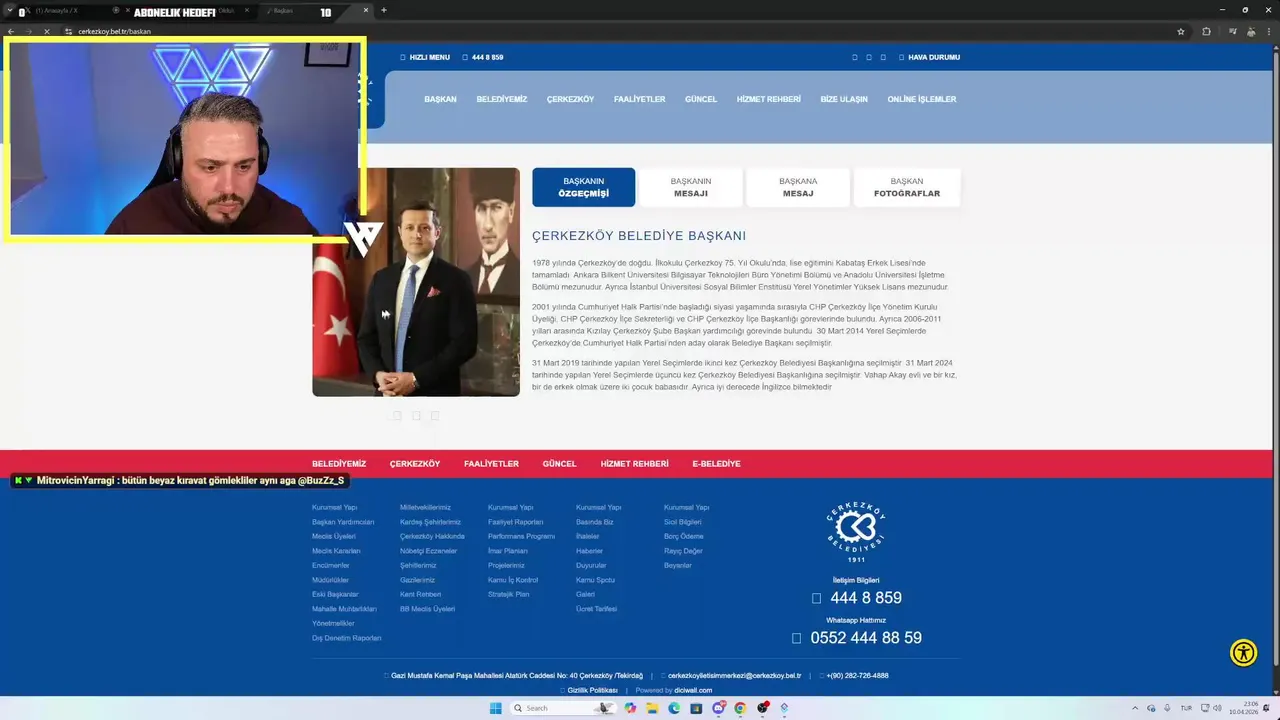
Task: Switch to the Başkanın Mesajı tab
Action: coord(691,187)
